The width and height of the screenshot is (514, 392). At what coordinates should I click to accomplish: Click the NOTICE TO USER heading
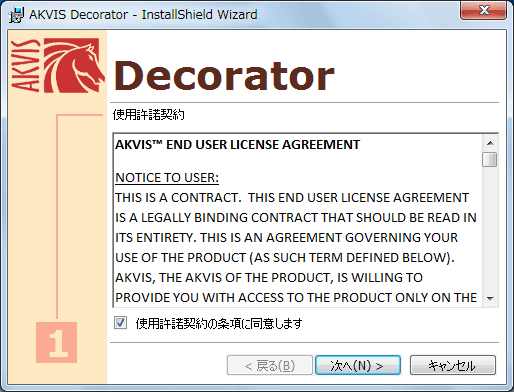pyautogui.click(x=167, y=178)
